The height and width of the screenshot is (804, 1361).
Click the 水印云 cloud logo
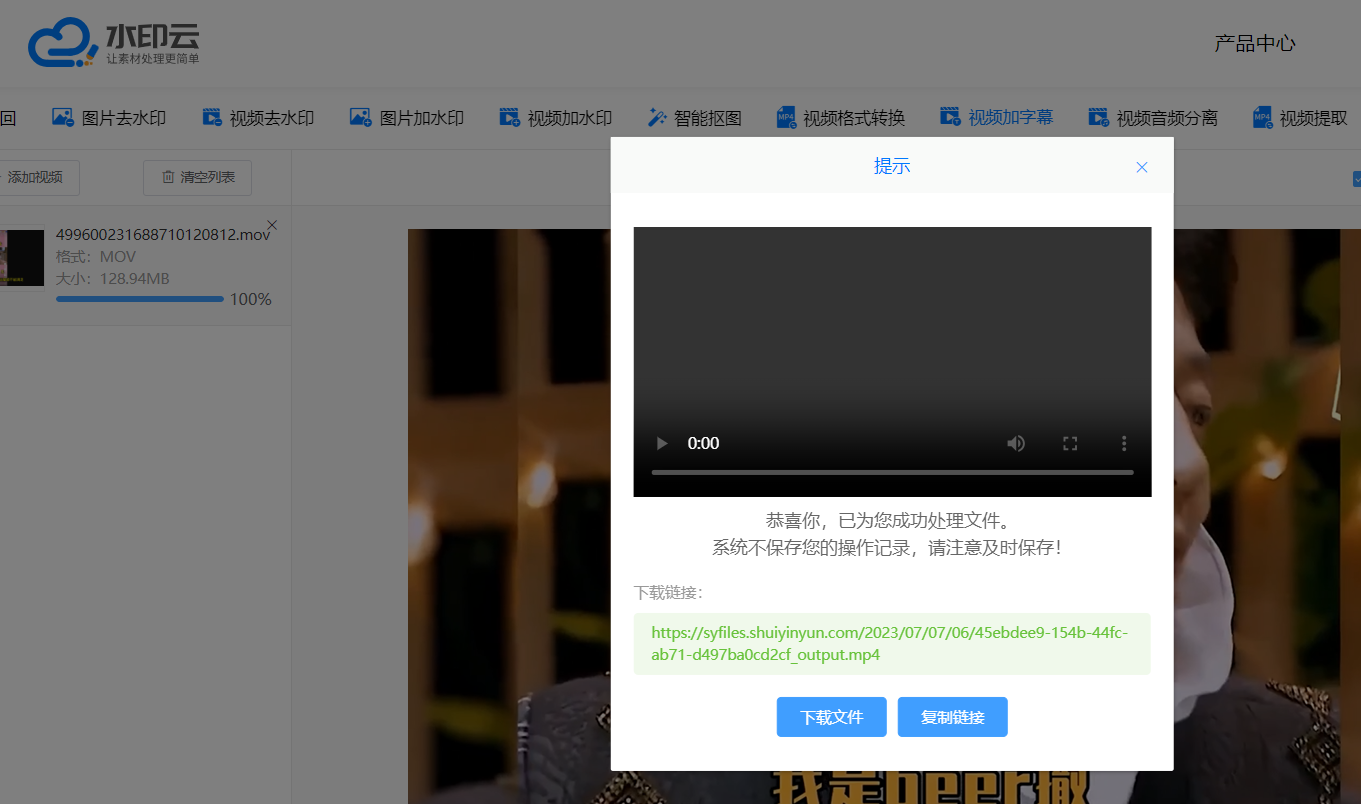point(113,44)
